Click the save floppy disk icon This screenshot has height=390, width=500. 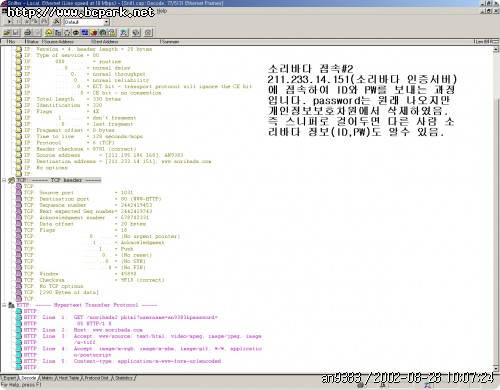click(x=16, y=32)
